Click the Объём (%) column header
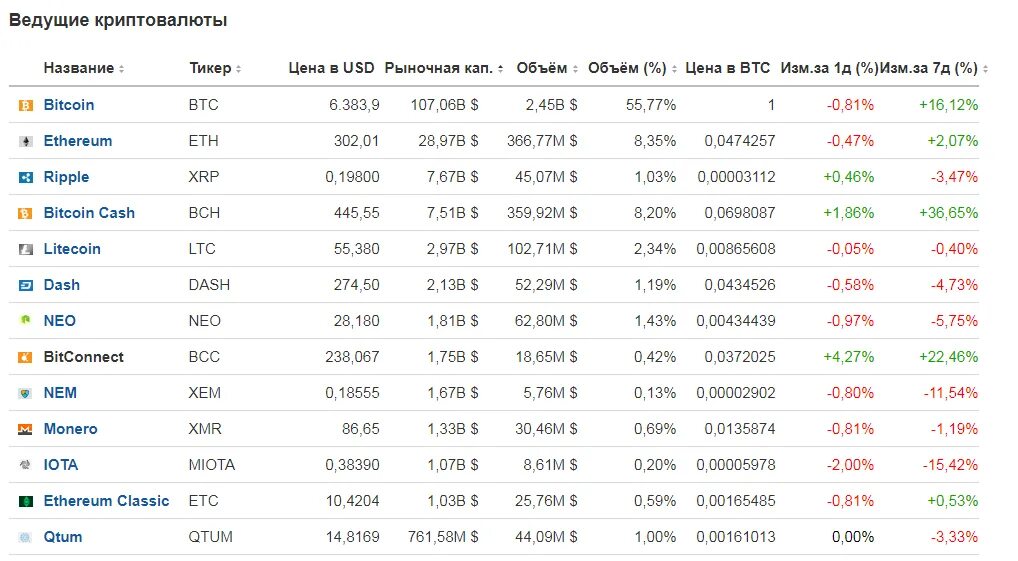Screen dimensions: 1018x561 [627, 68]
